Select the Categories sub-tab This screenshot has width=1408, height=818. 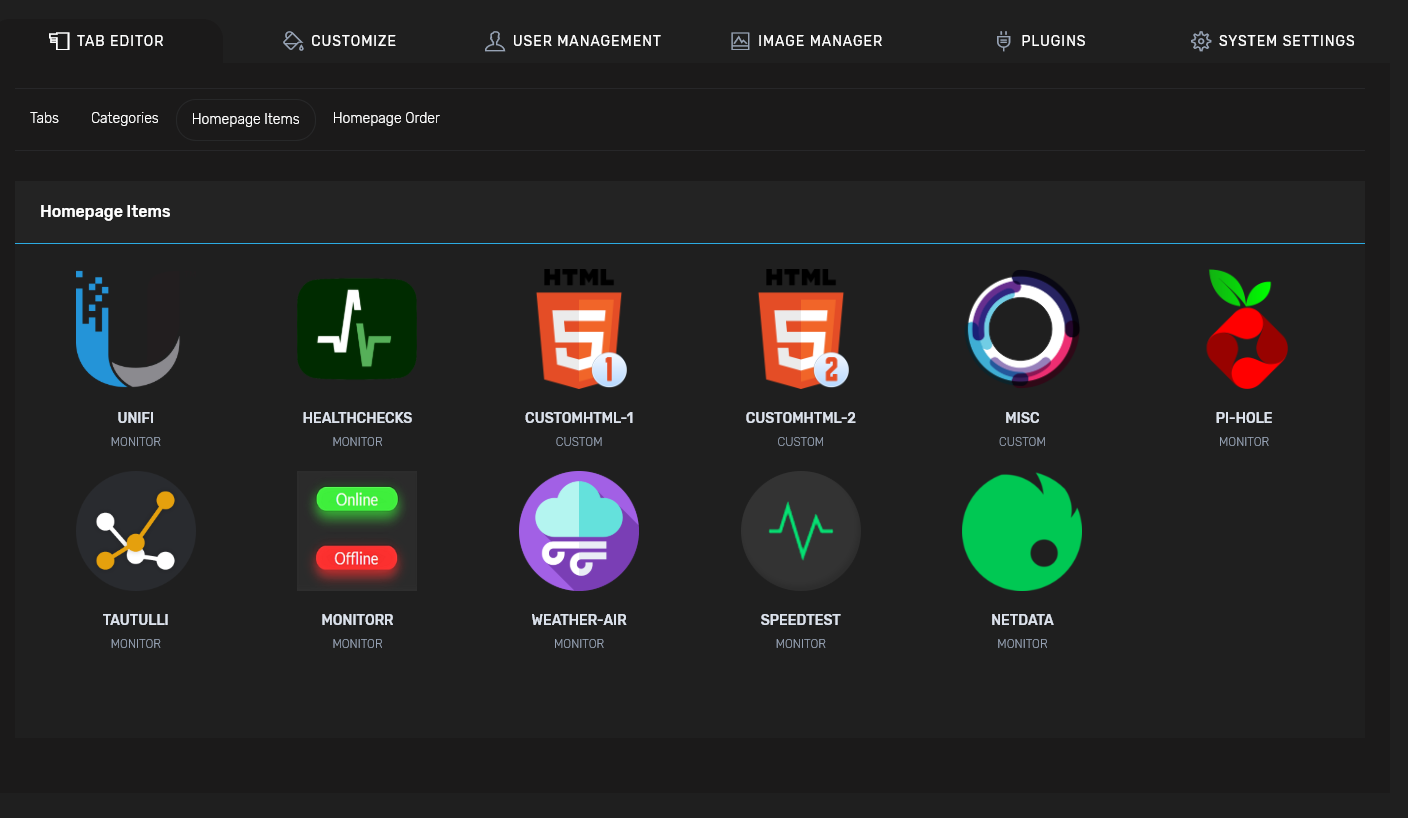click(x=124, y=117)
